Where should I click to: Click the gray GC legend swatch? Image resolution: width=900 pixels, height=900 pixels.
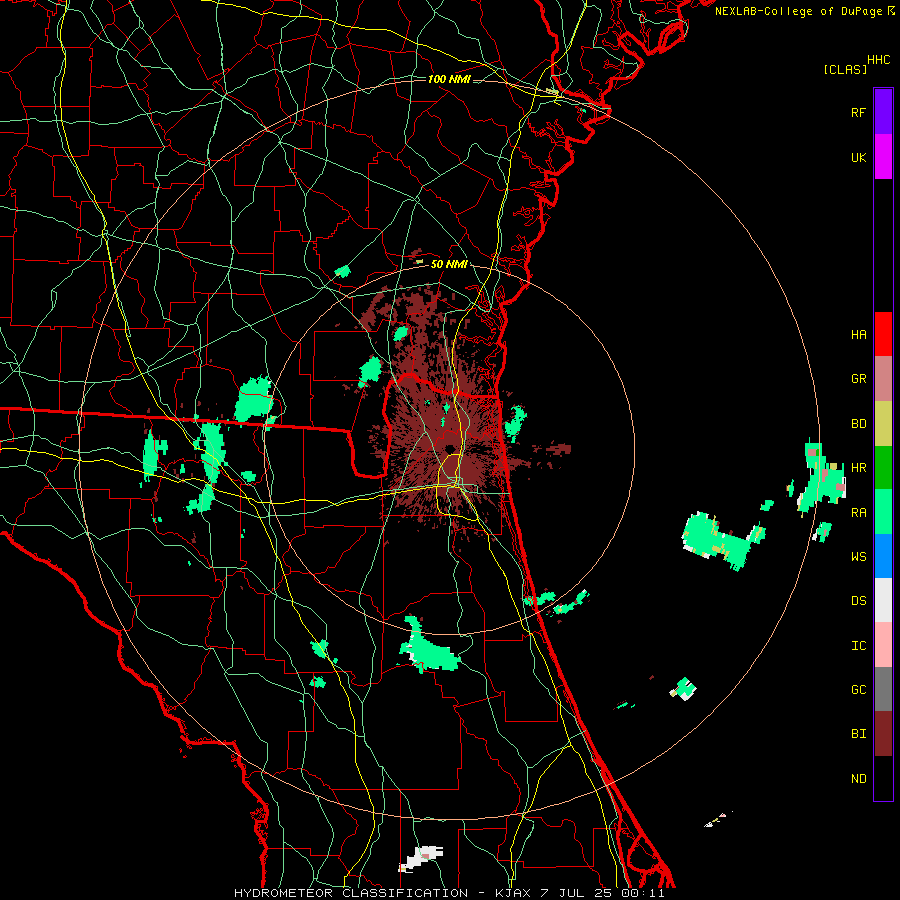[883, 689]
